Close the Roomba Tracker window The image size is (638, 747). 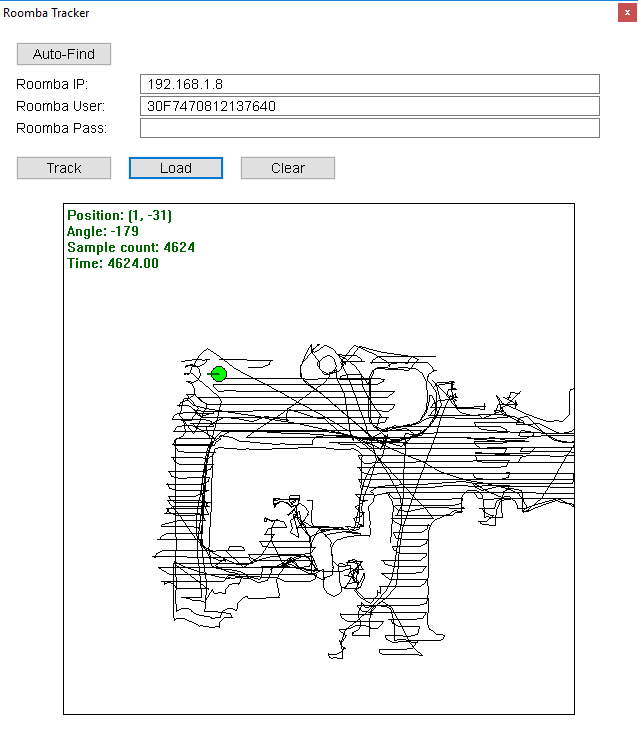[626, 13]
